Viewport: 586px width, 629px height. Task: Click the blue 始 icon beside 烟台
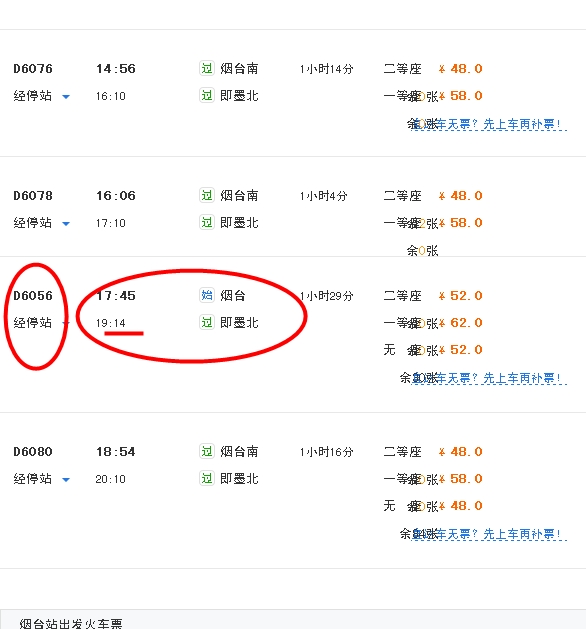[207, 296]
